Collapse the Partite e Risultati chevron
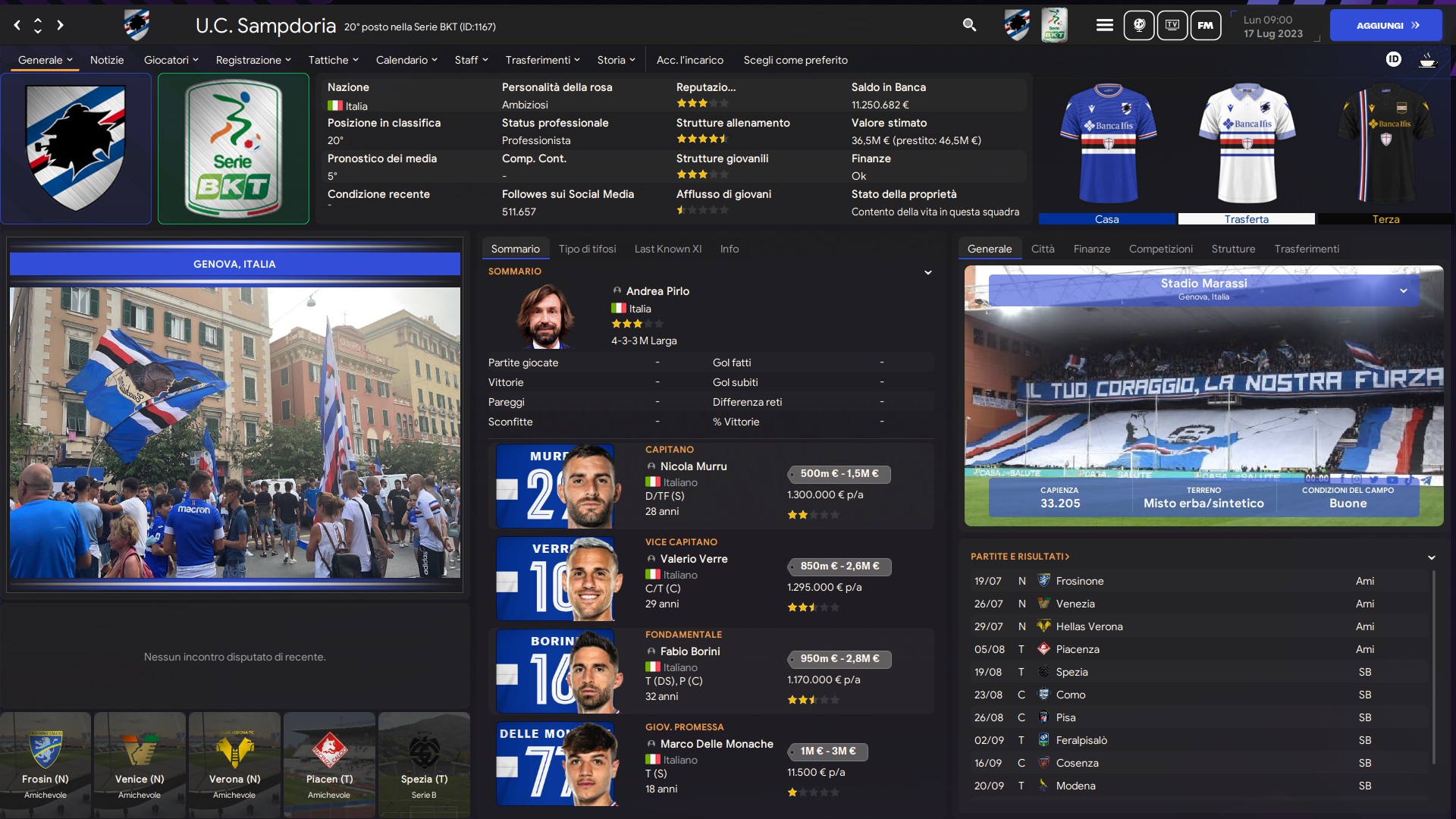This screenshot has width=1456, height=819. tap(1431, 557)
